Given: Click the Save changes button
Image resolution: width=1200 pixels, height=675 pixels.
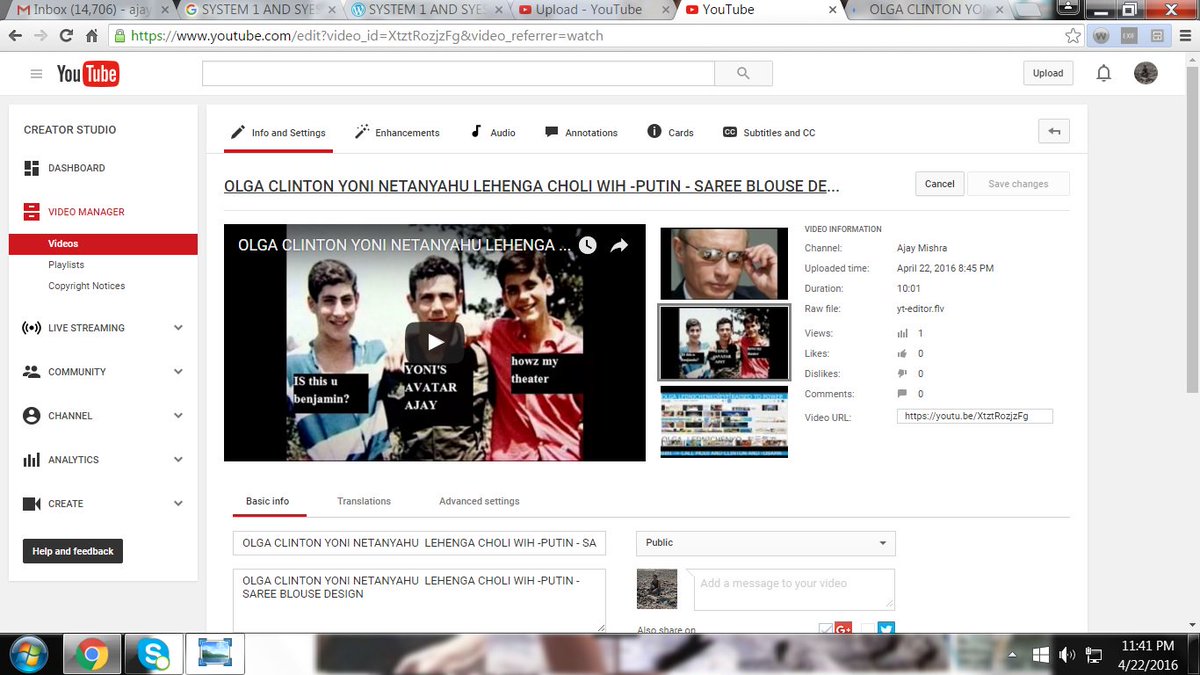Looking at the screenshot, I should pos(1018,184).
